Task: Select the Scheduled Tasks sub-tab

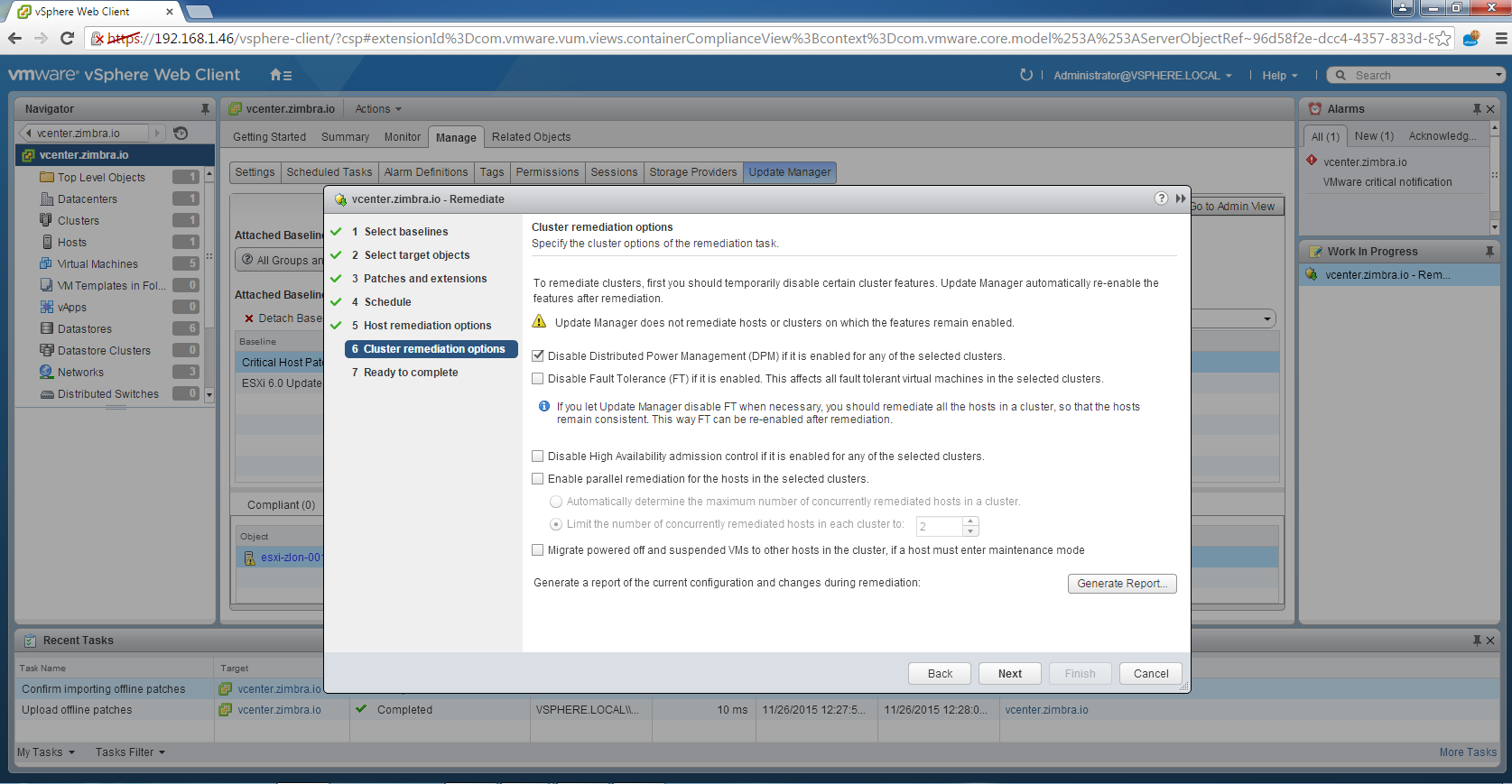Action: (x=329, y=172)
